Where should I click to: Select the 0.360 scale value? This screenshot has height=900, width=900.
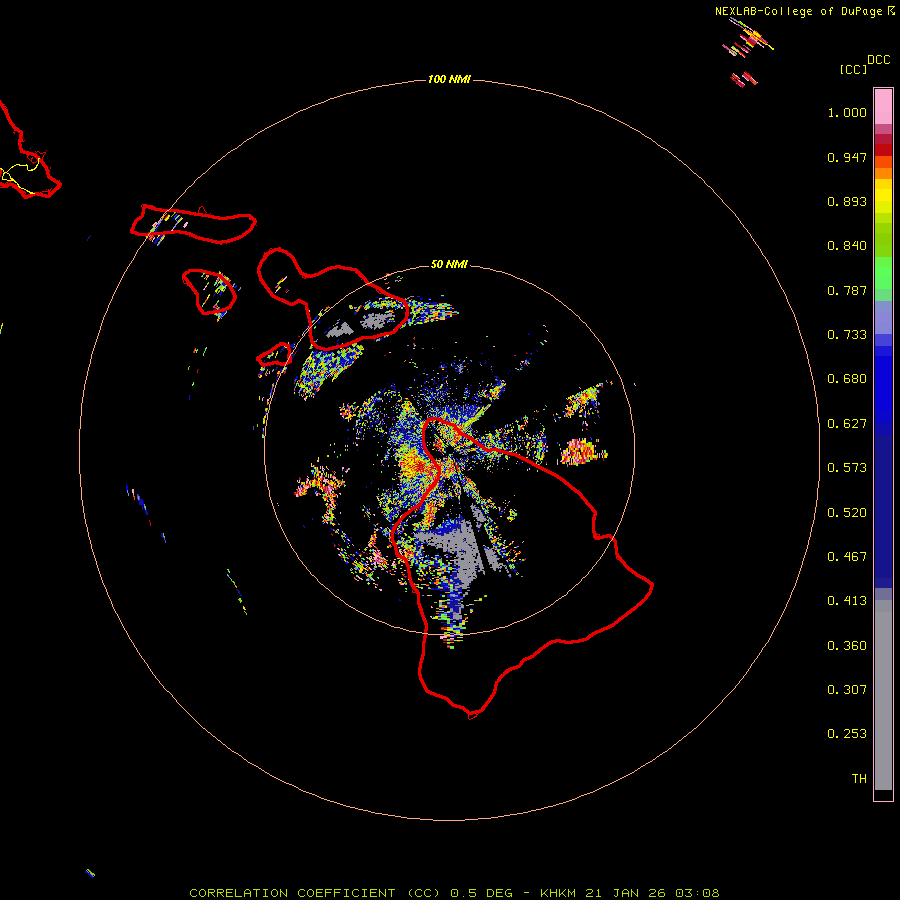click(x=847, y=646)
